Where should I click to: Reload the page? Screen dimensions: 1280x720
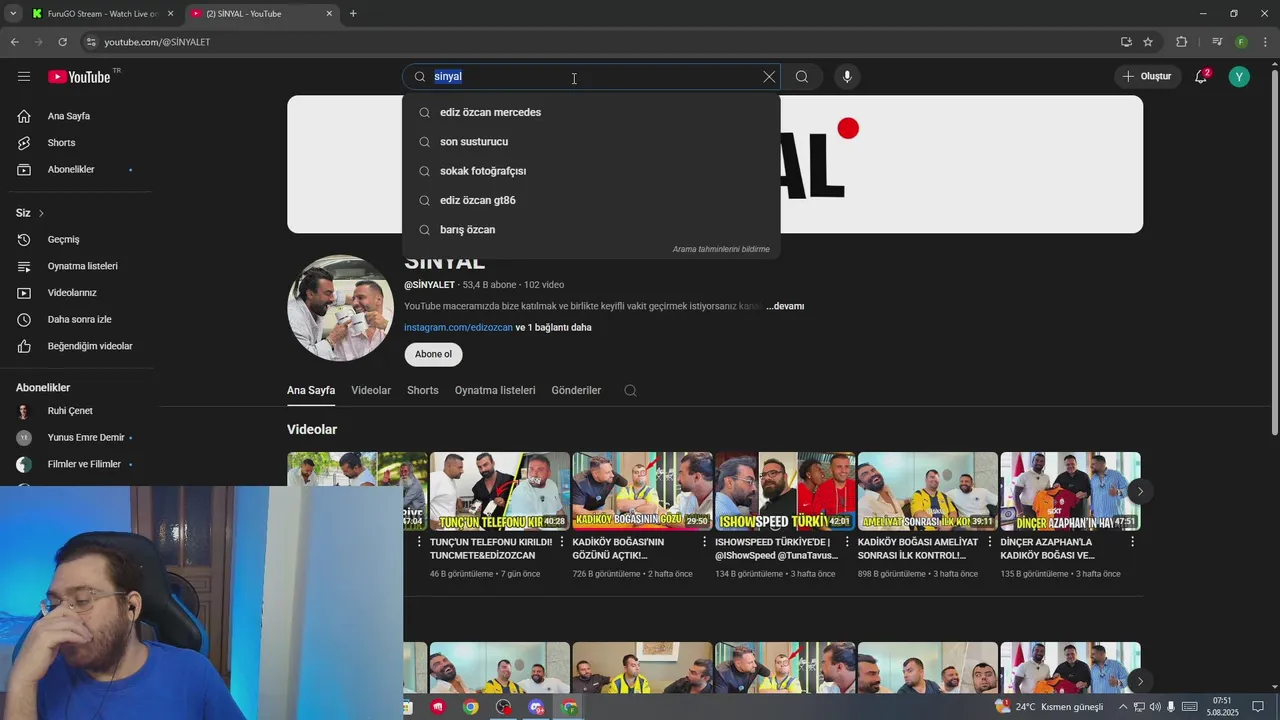point(62,42)
